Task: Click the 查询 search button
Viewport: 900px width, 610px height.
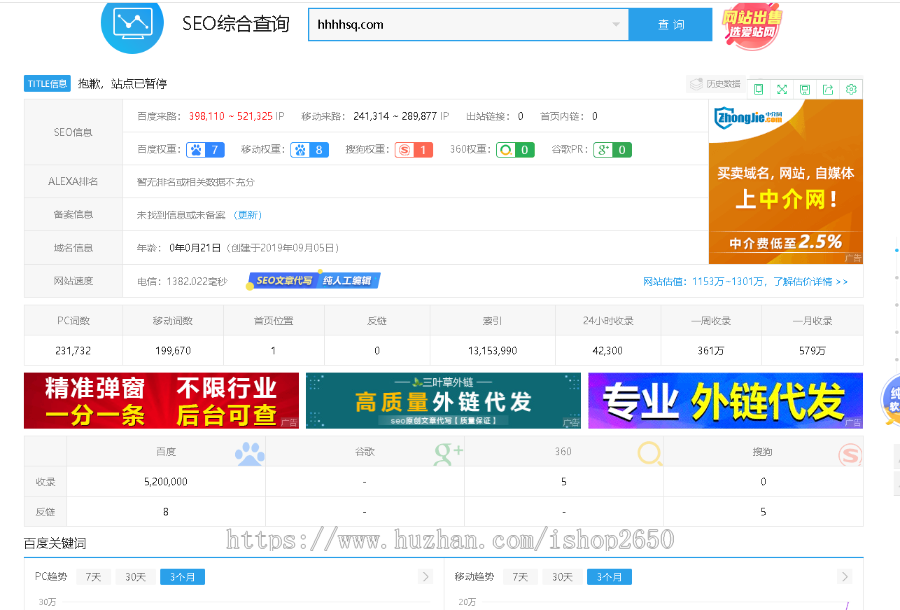Action: pos(670,25)
